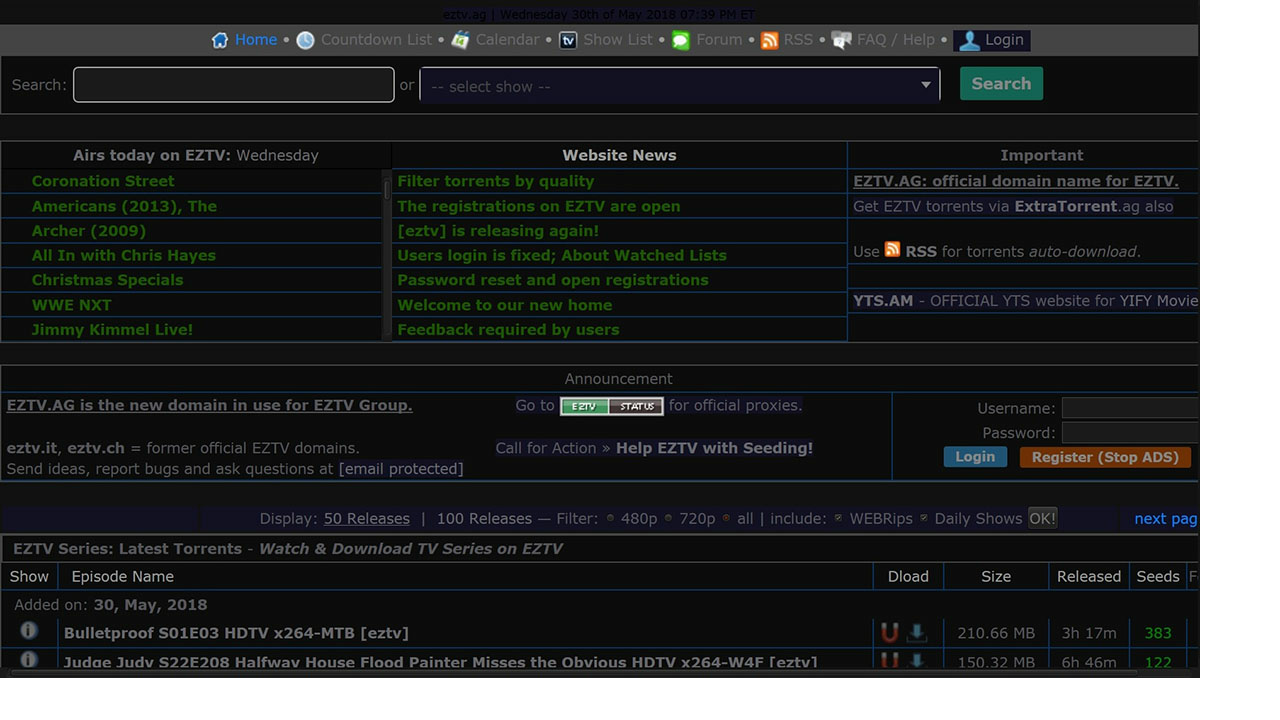
Task: Go to next page link
Action: click(1166, 518)
